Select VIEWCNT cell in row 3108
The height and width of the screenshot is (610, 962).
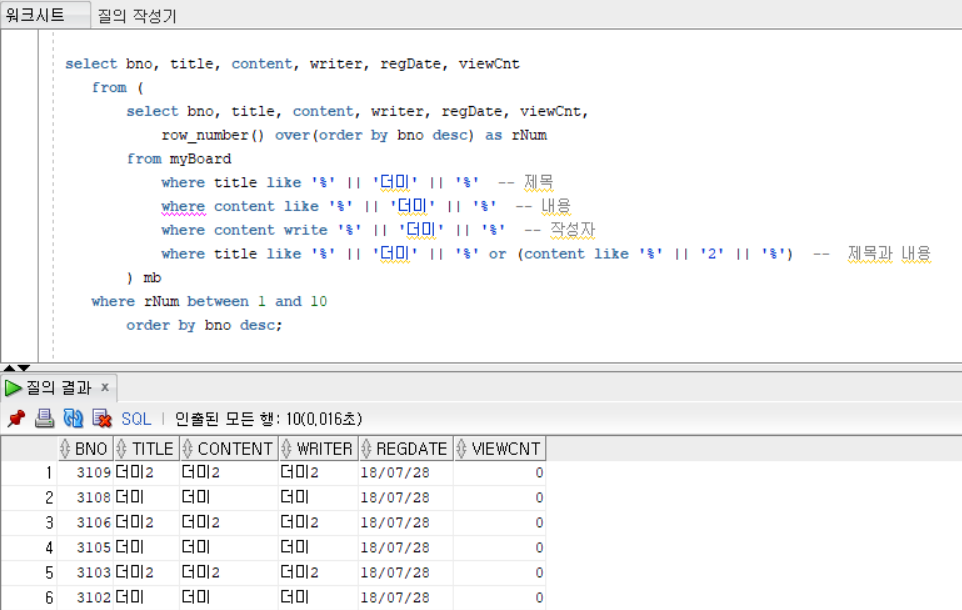(499, 498)
